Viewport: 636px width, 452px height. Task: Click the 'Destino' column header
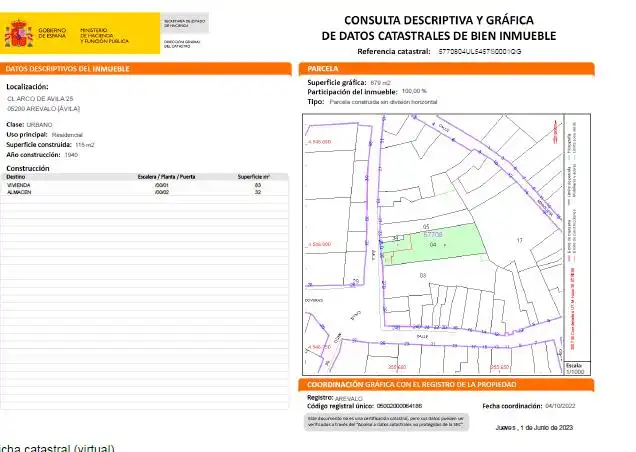pos(16,177)
